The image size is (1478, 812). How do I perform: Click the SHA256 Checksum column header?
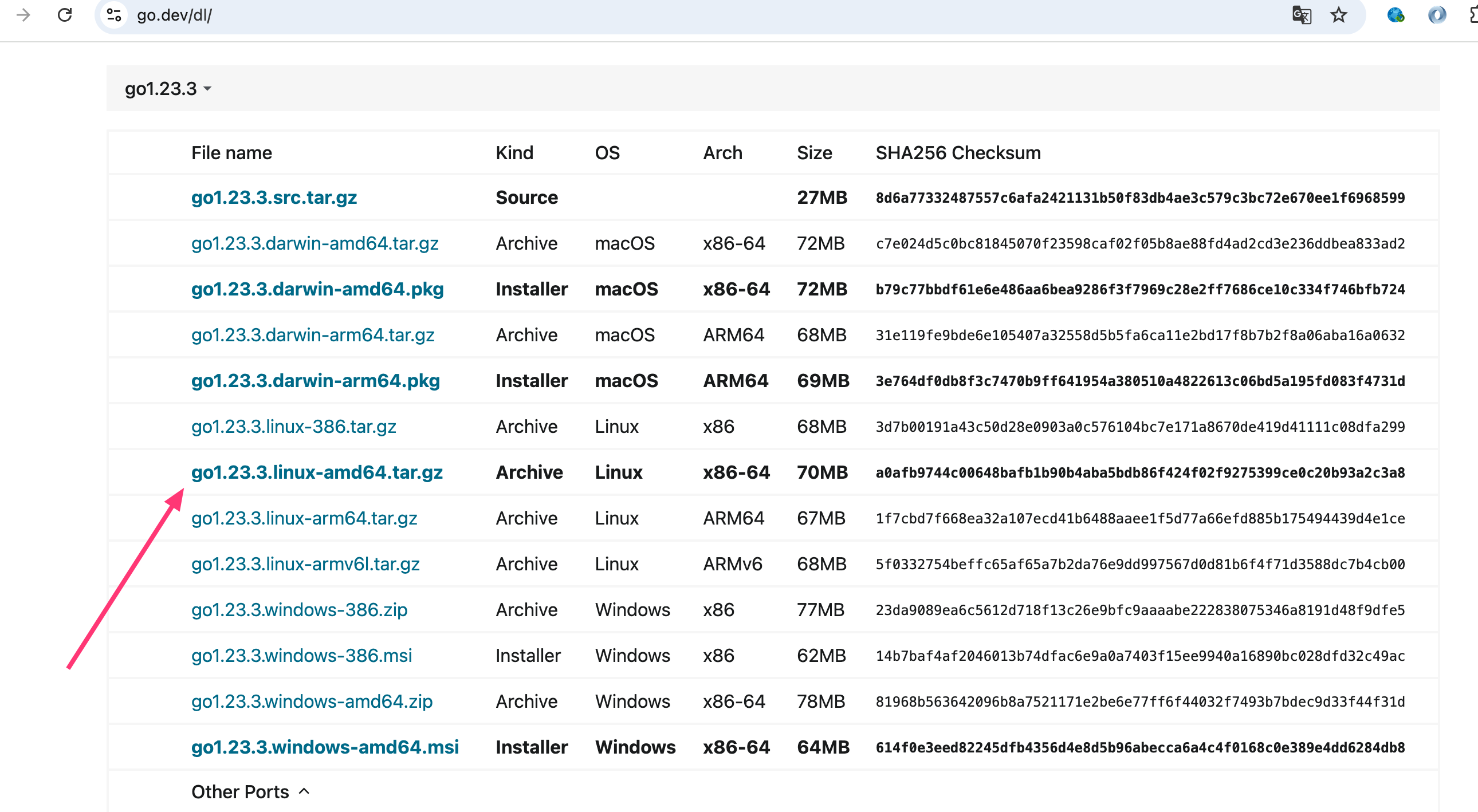tap(958, 153)
